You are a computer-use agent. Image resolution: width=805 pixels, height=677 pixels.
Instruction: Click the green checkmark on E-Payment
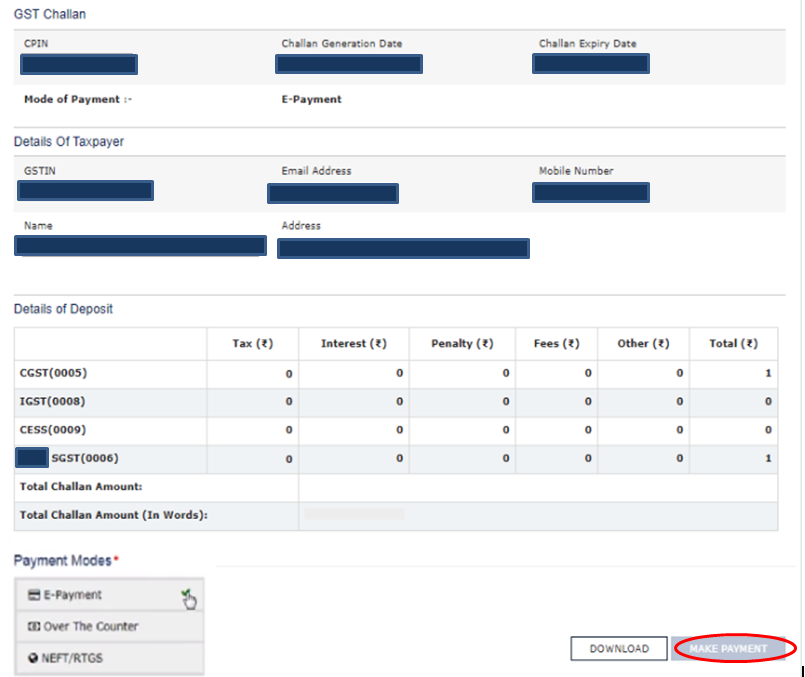click(x=186, y=594)
